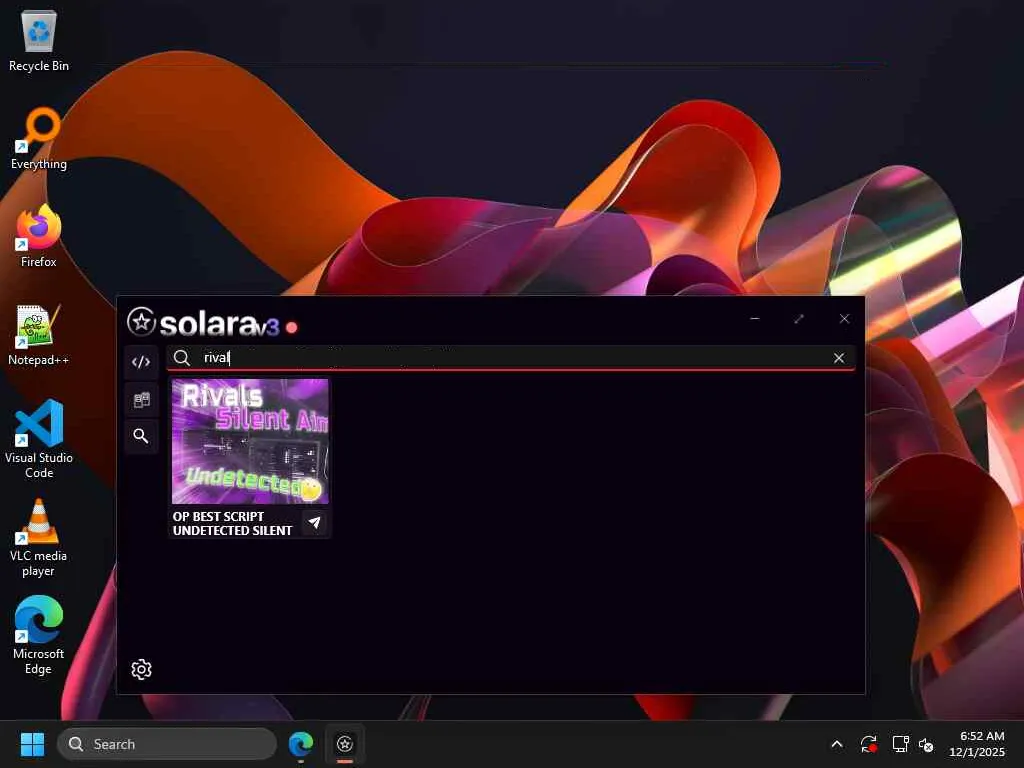Click the sync status tray icon
This screenshot has width=1024, height=768.
(x=869, y=744)
